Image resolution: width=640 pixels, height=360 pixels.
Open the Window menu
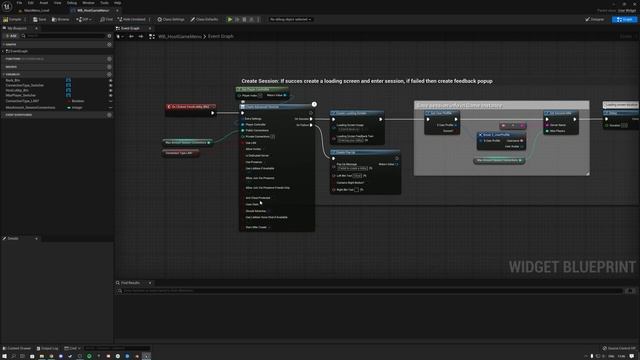[88, 3]
